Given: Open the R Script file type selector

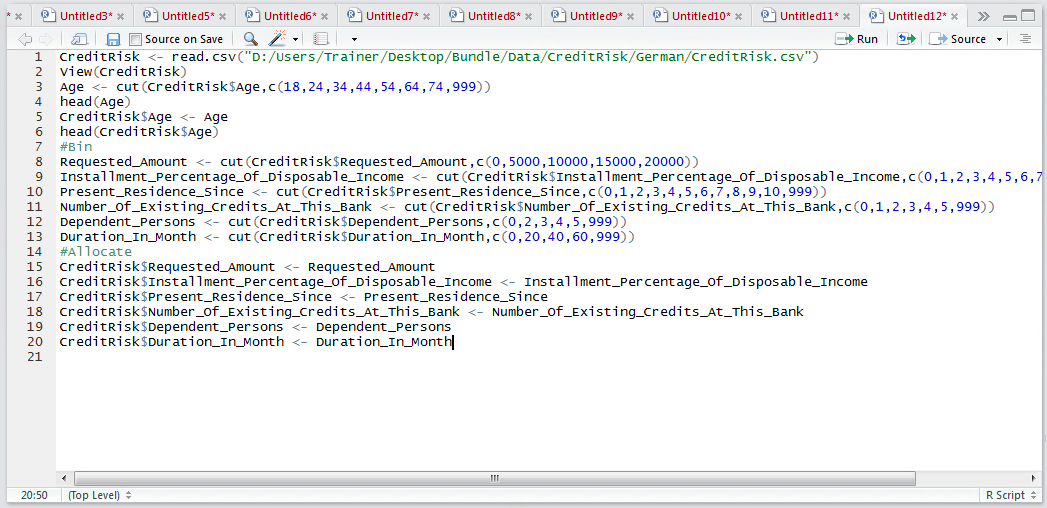Looking at the screenshot, I should [1010, 495].
